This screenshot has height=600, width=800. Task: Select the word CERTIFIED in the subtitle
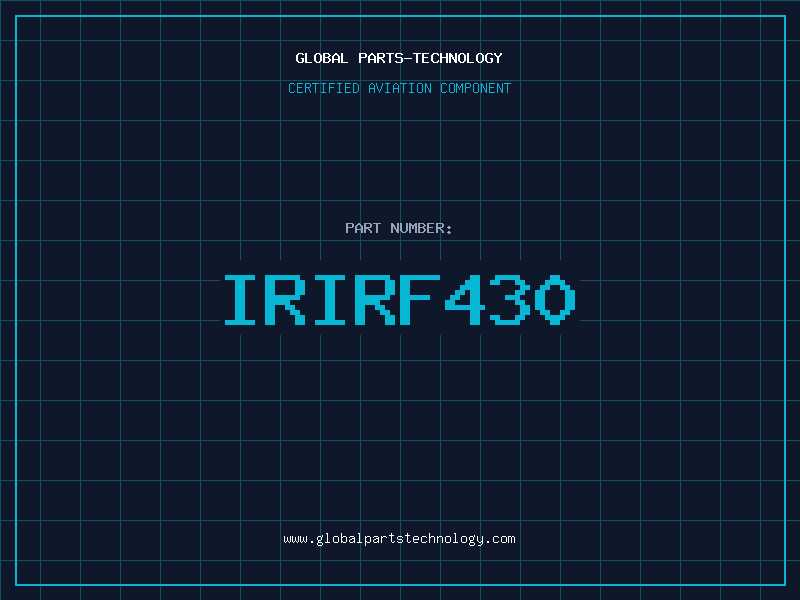(323, 88)
